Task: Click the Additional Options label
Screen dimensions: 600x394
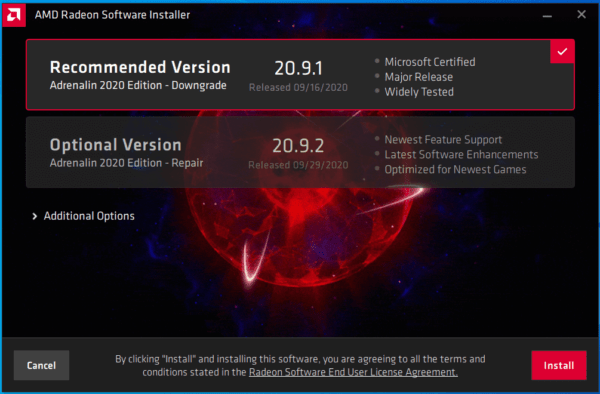Action: point(89,216)
